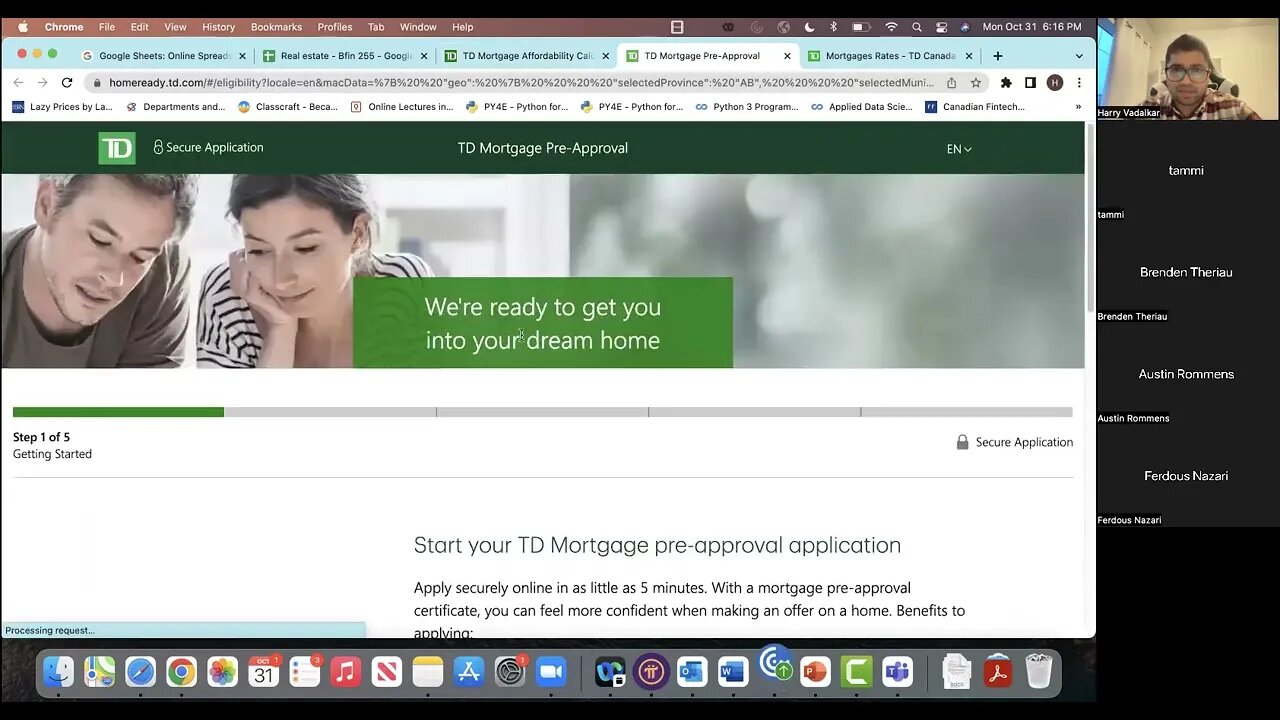Screen dimensions: 1280x720
Task: Open the EN language dropdown
Action: point(959,149)
